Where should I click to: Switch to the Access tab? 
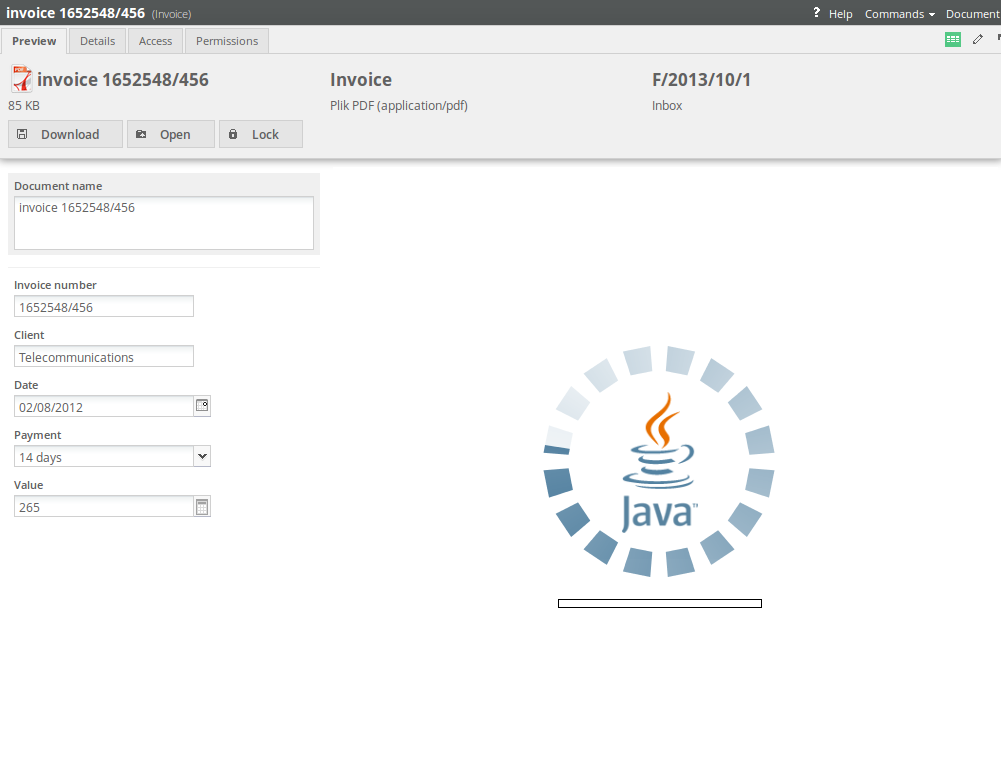point(155,41)
